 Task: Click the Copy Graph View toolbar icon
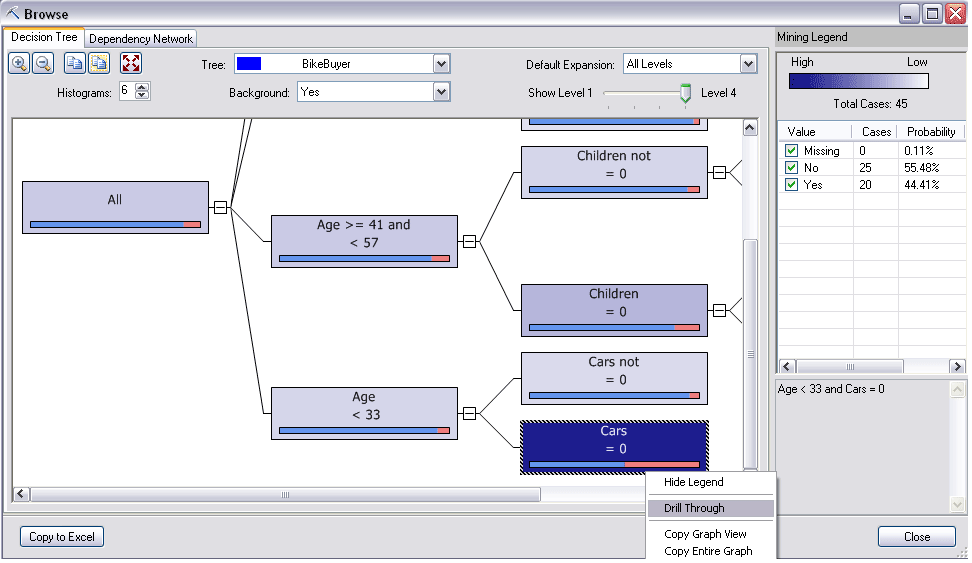tap(75, 63)
